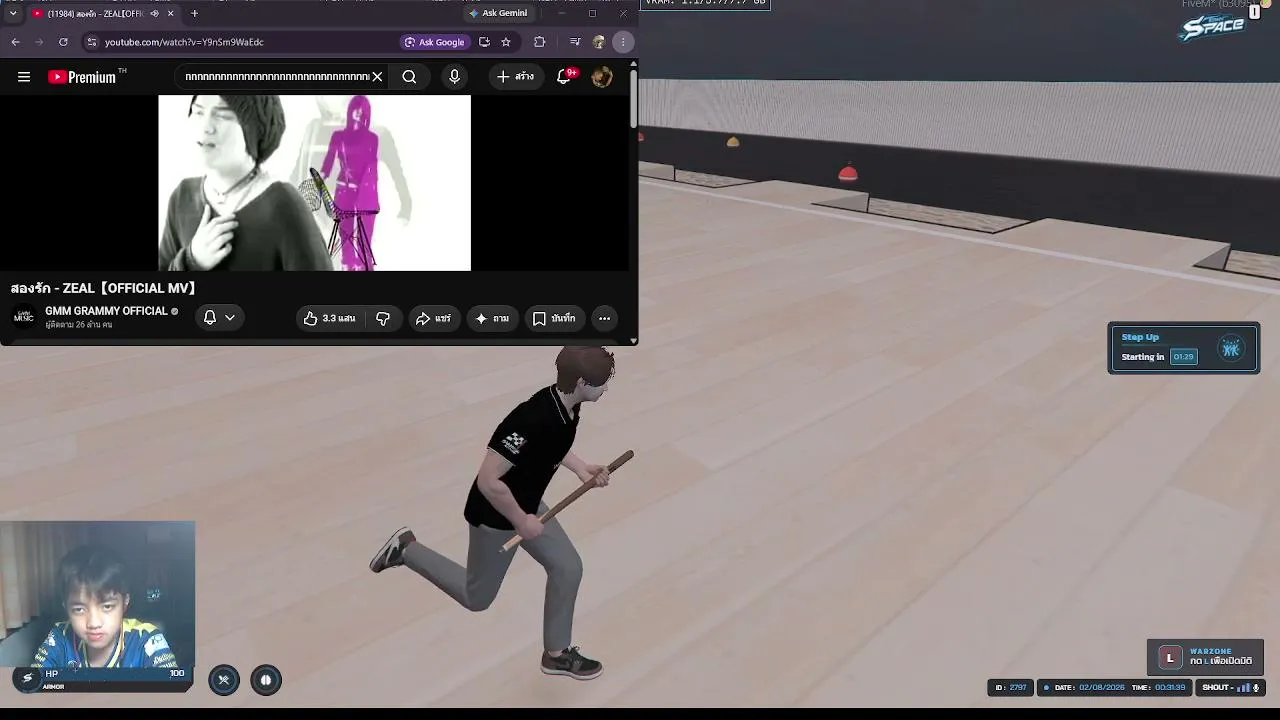
Task: Like the video with 3.3 แสน likes
Action: (331, 318)
